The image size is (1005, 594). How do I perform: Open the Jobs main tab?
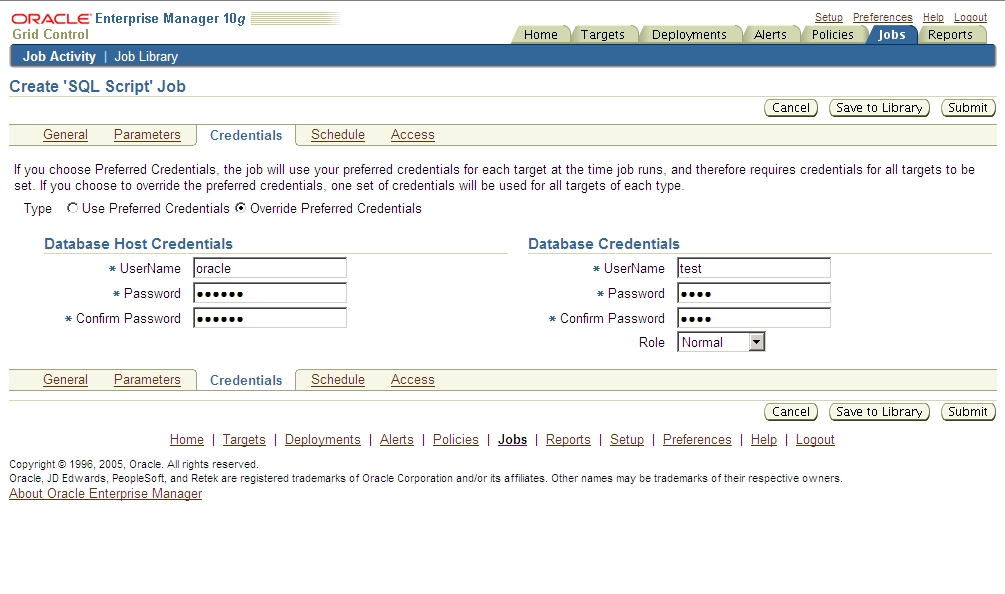click(x=892, y=35)
